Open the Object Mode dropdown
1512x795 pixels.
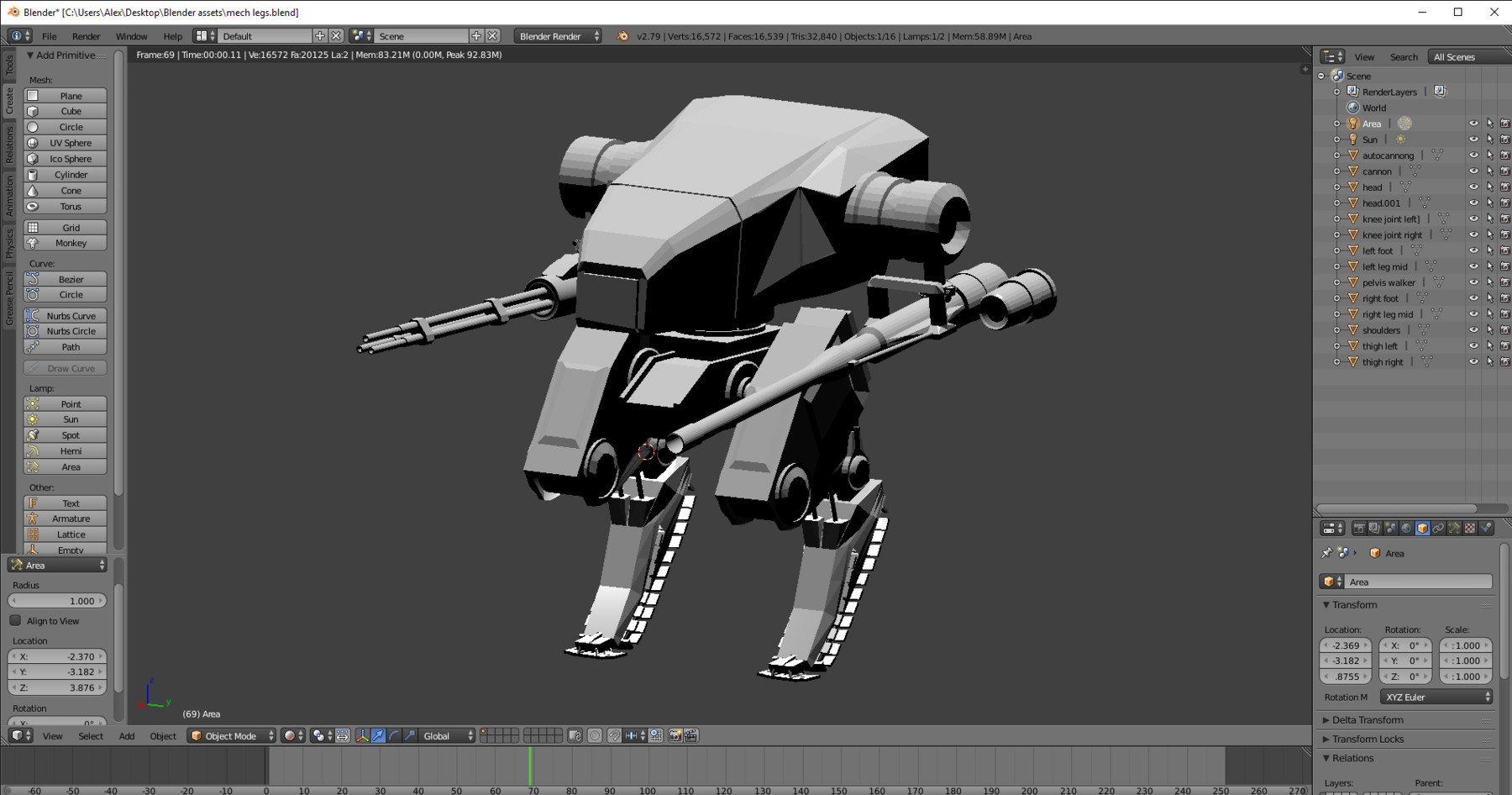click(232, 736)
